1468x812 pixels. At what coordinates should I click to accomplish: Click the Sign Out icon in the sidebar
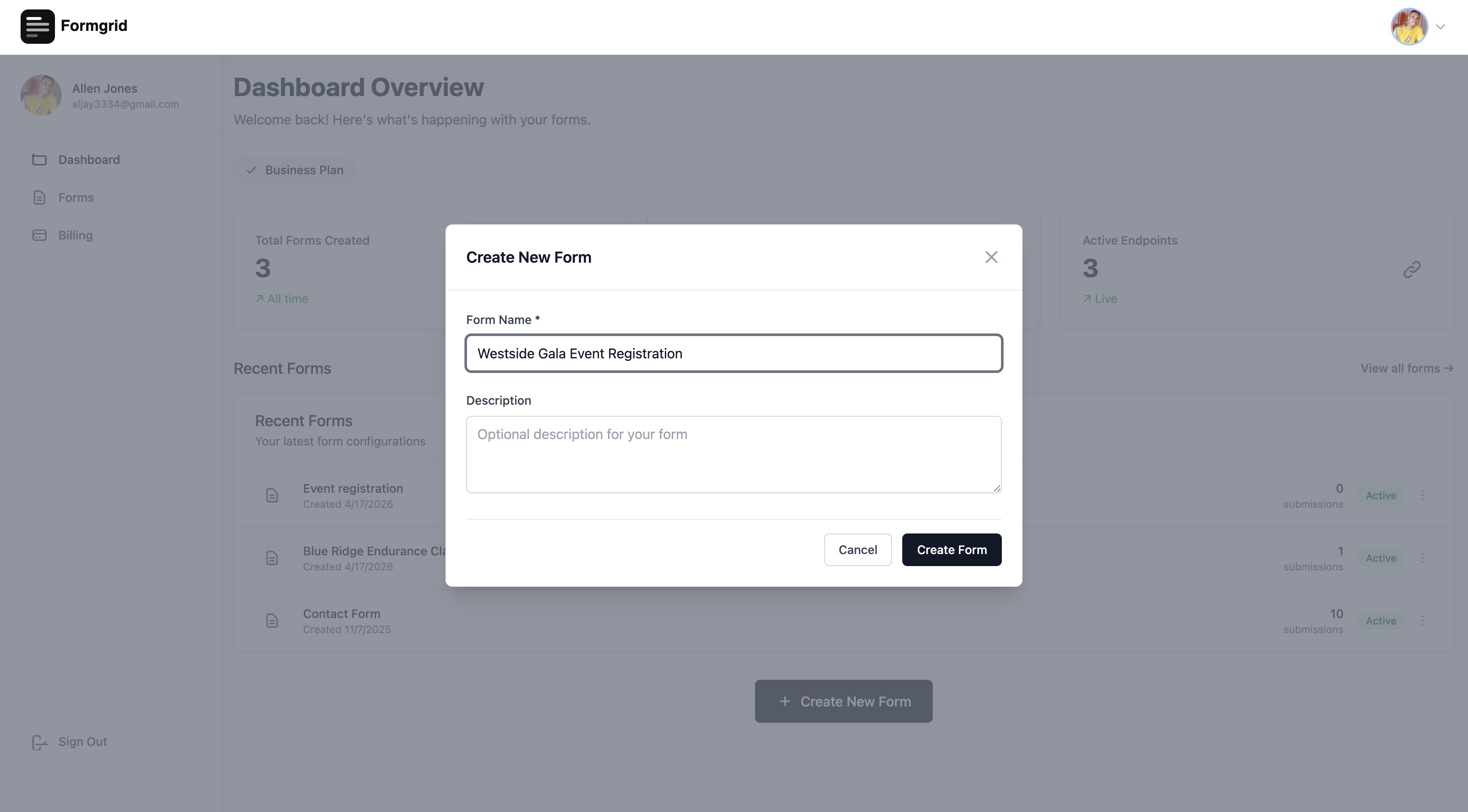tap(39, 742)
